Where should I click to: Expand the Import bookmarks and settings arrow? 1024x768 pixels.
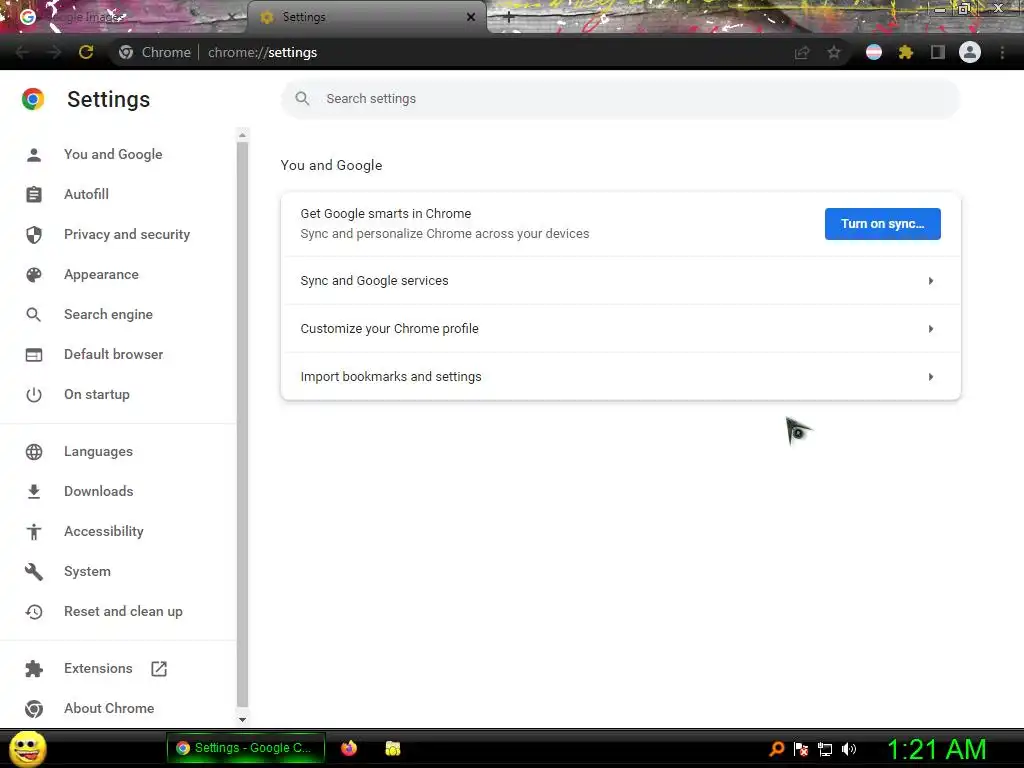[x=931, y=377]
